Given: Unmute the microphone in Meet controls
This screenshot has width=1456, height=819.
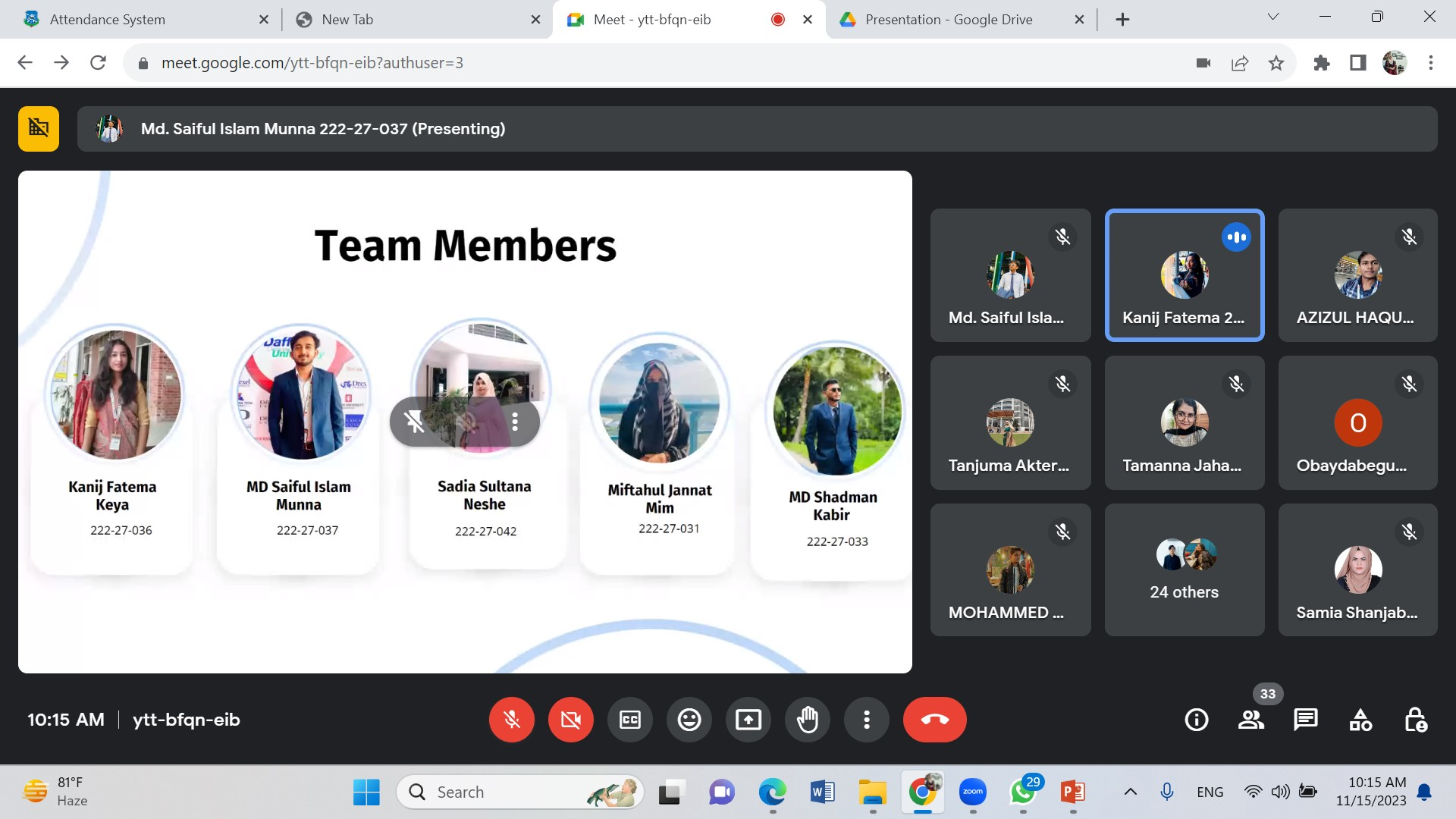Looking at the screenshot, I should (x=512, y=720).
